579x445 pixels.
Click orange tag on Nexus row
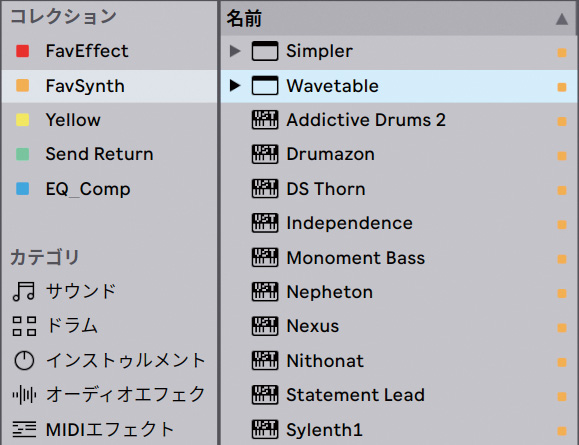pyautogui.click(x=562, y=328)
